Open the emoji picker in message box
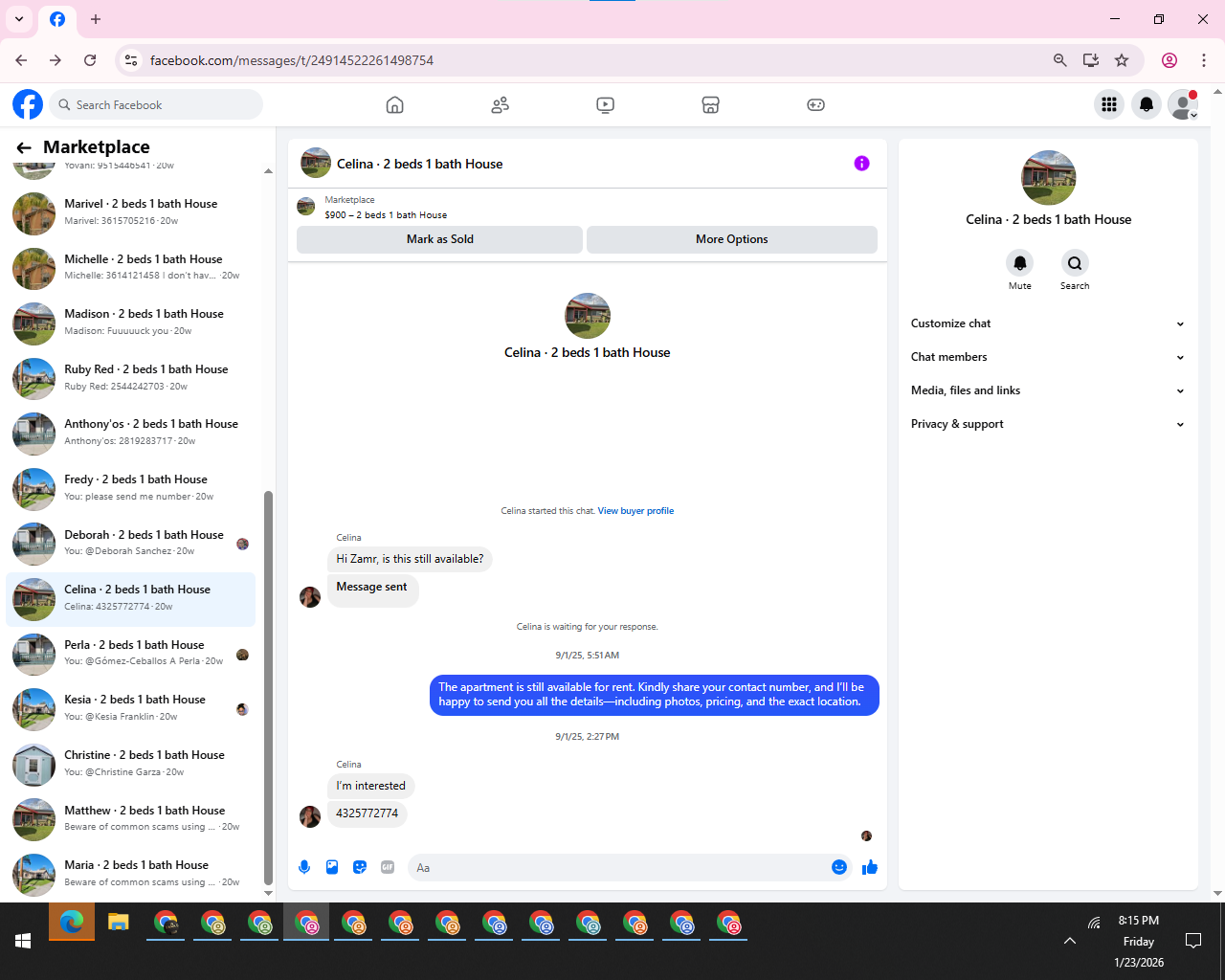 tap(839, 867)
